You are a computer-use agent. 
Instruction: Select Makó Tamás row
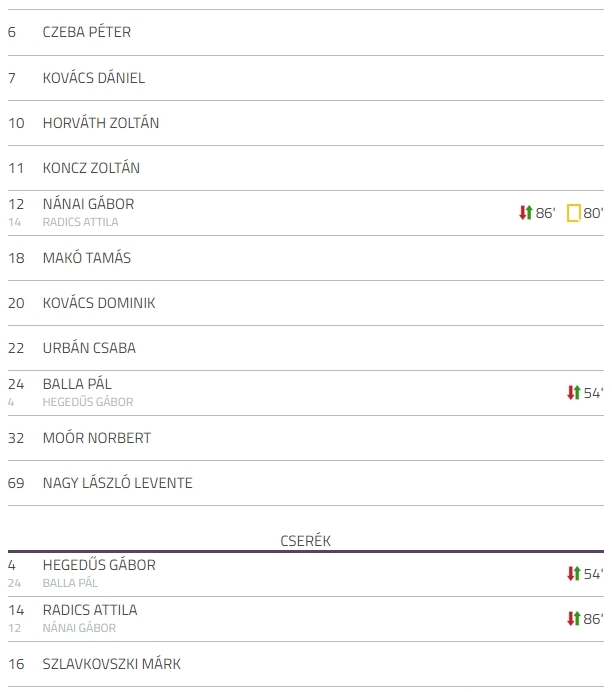tap(306, 258)
